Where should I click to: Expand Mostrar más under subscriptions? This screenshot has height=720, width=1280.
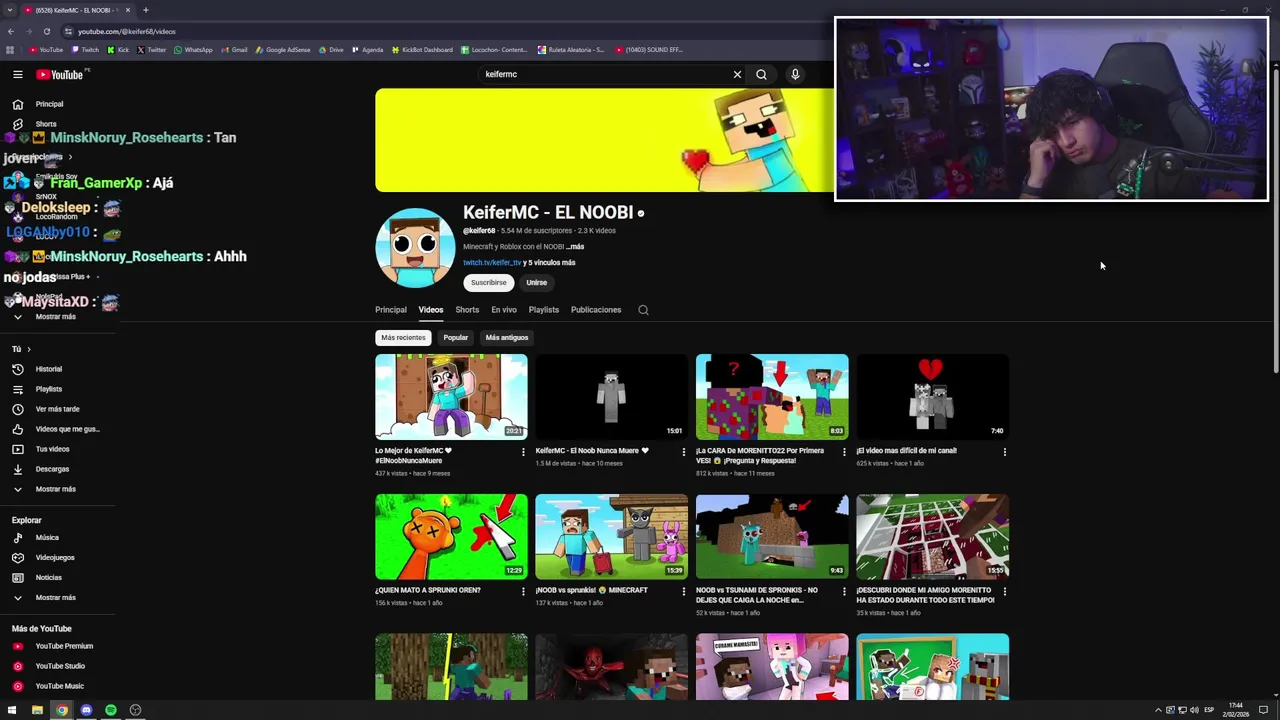coord(57,317)
